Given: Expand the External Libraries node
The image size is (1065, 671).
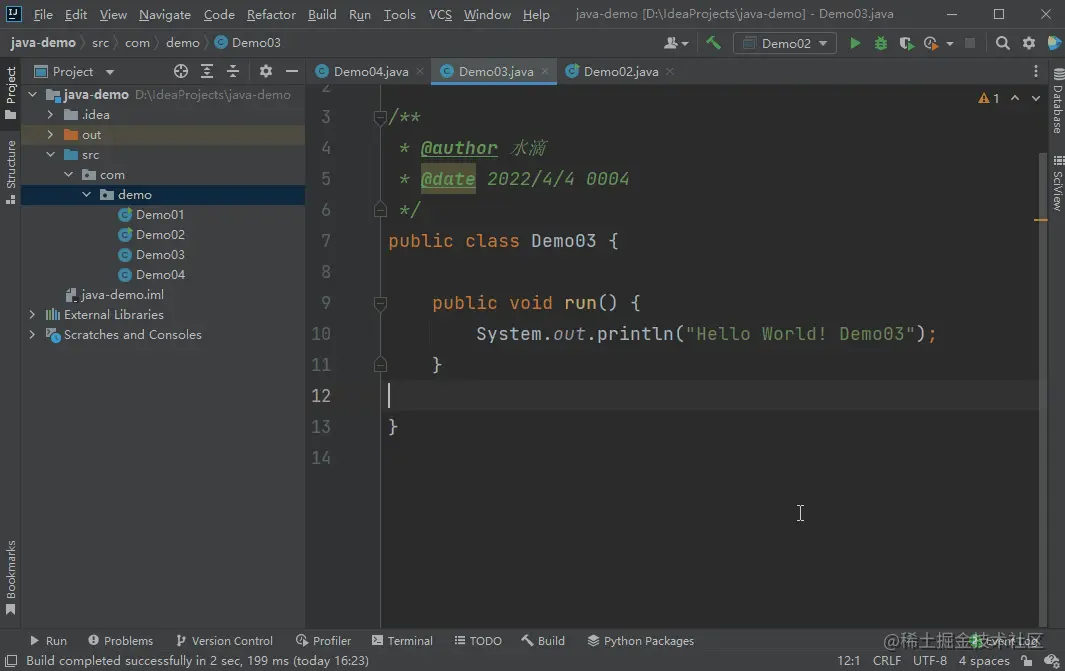Looking at the screenshot, I should (32, 315).
